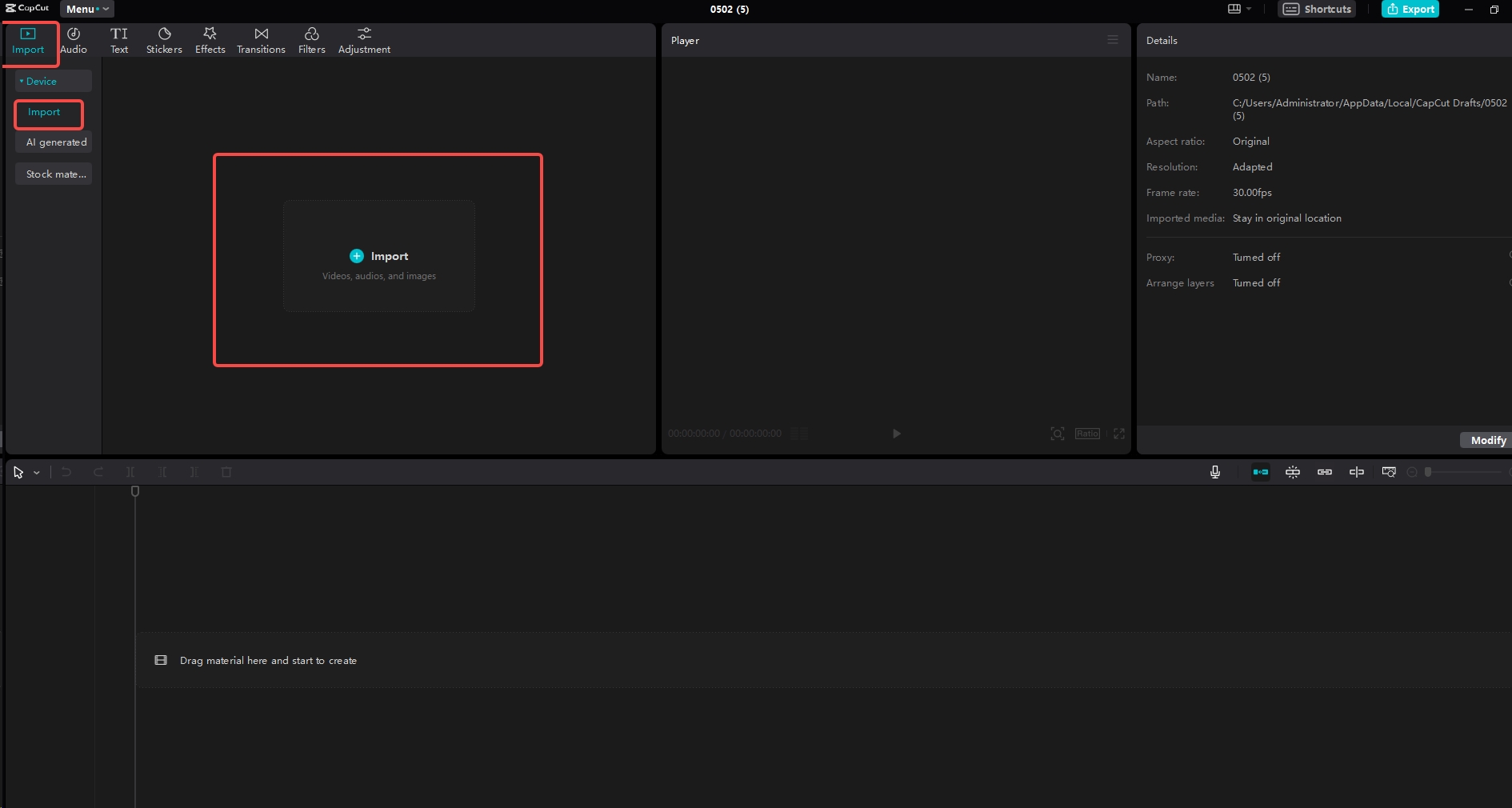This screenshot has width=1512, height=808.
Task: Expand the cursor tool dropdown above the timeline
Action: [36, 472]
